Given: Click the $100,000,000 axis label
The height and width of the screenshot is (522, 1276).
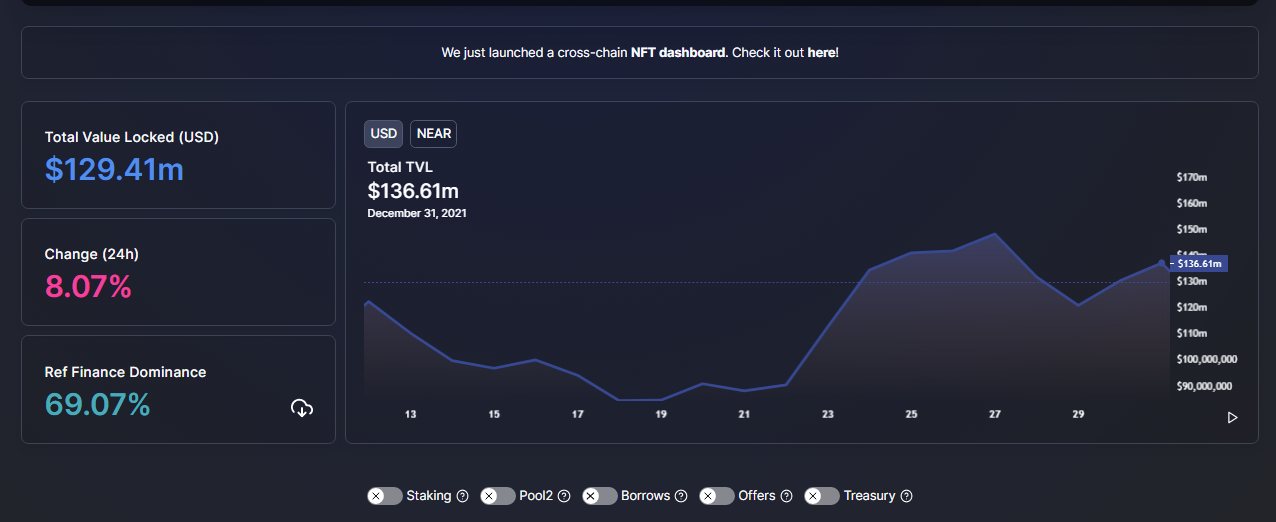Looking at the screenshot, I should [1207, 359].
